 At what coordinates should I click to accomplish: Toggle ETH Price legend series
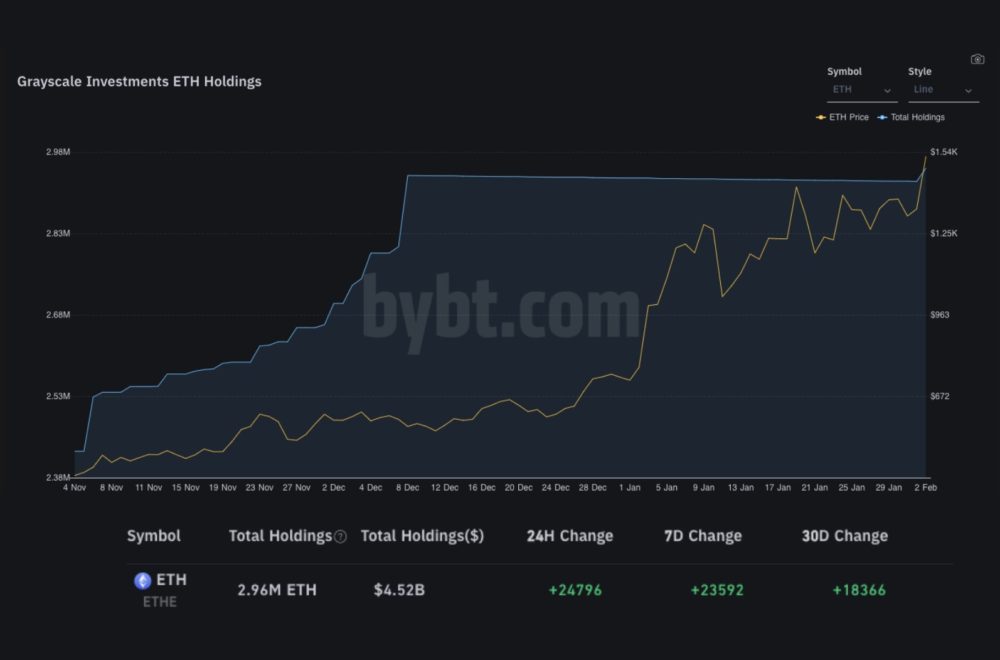coord(842,117)
